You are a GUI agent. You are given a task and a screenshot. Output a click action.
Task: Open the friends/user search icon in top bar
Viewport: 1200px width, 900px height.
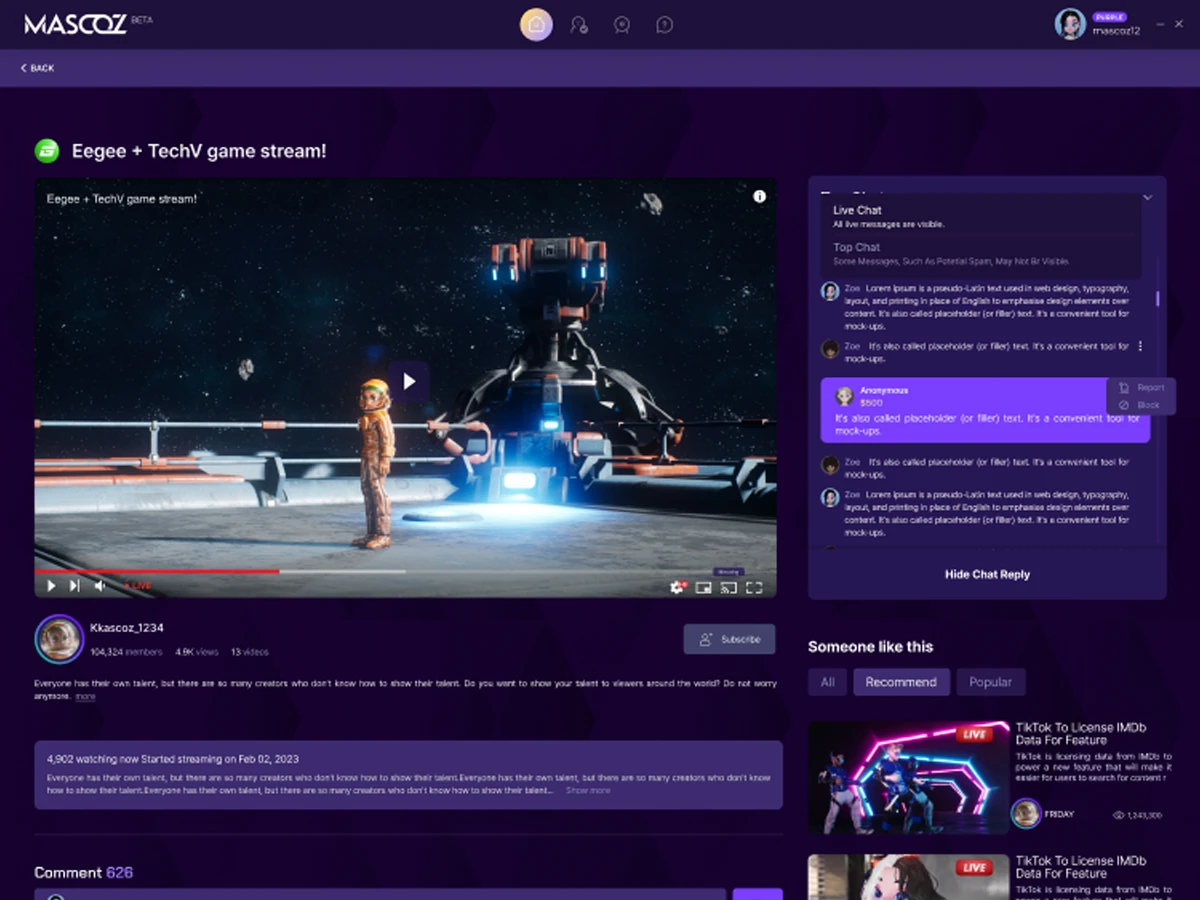579,24
